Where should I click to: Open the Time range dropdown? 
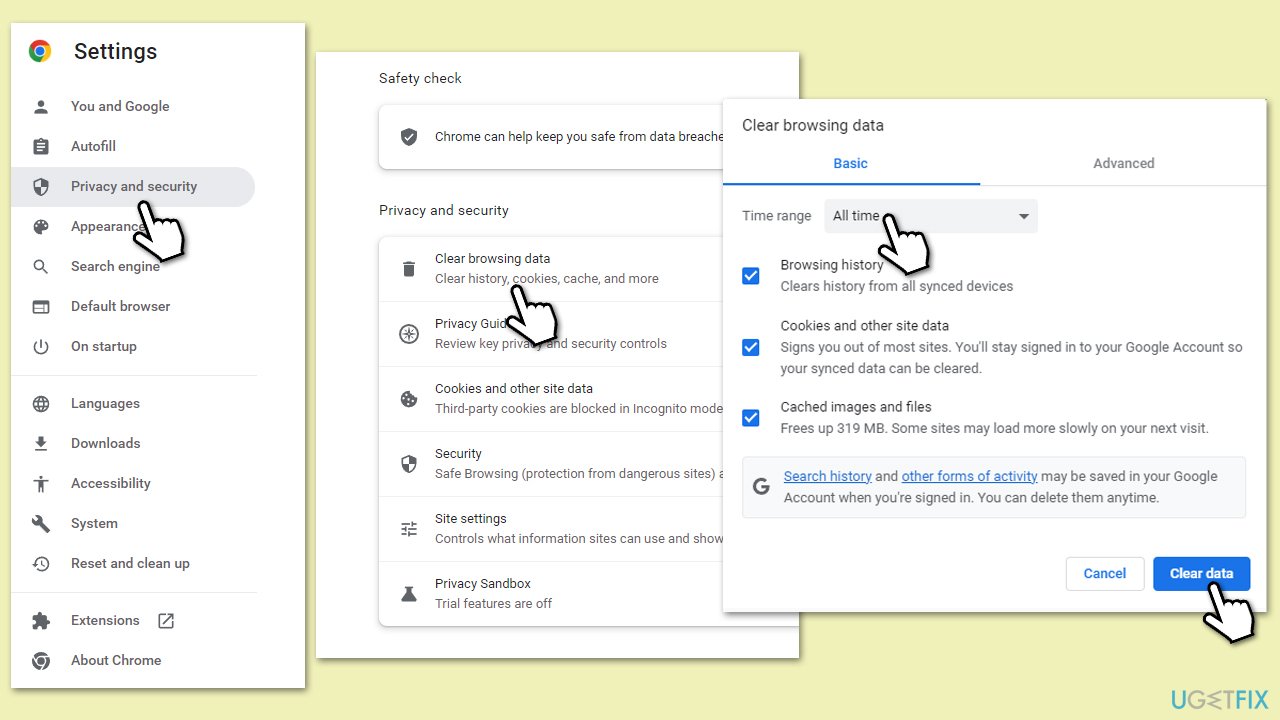(x=930, y=215)
